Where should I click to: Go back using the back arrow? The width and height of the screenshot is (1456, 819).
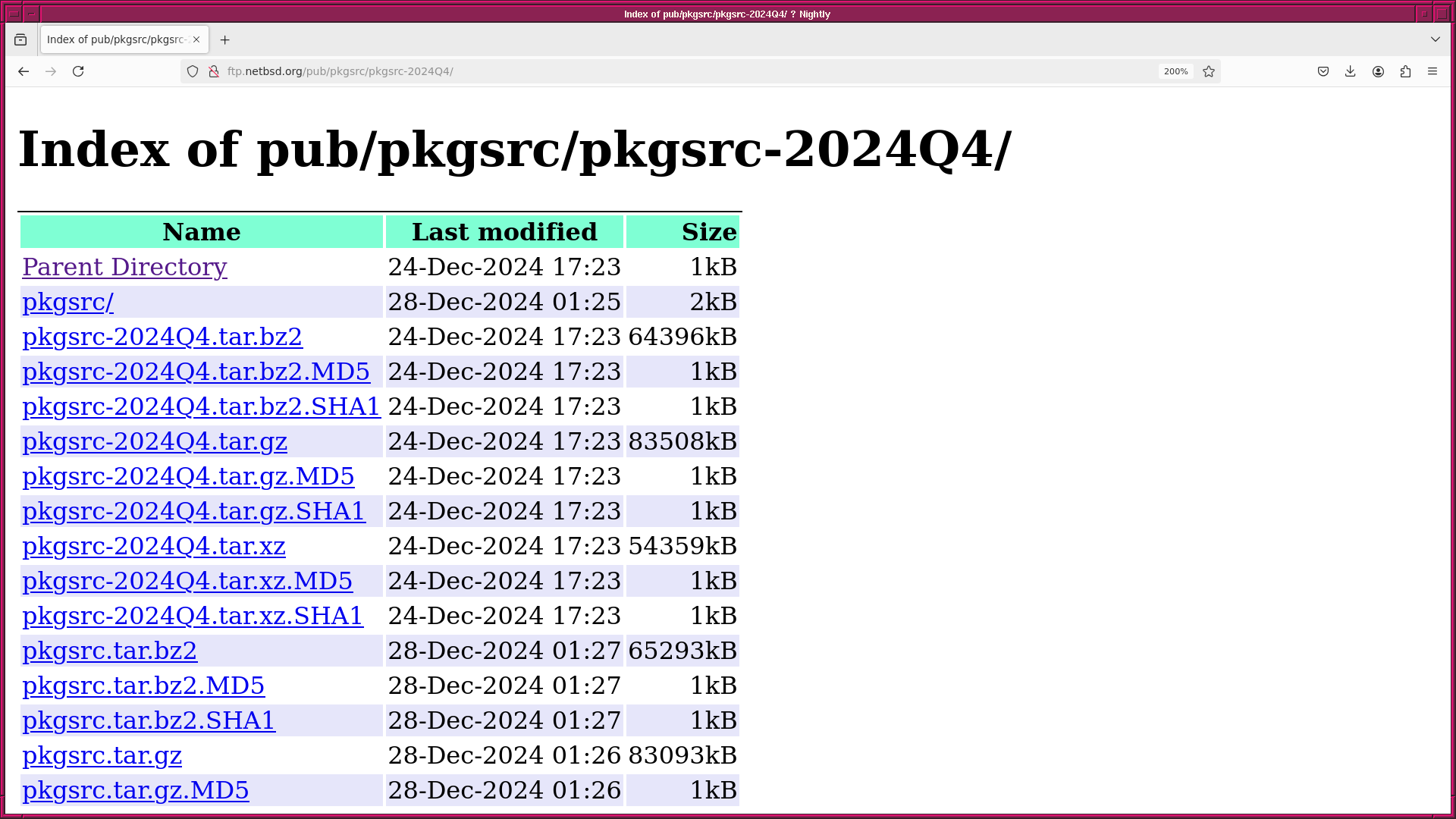click(x=24, y=71)
